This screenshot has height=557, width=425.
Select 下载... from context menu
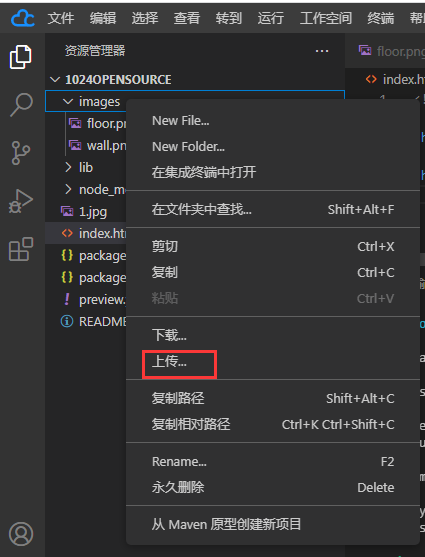pyautogui.click(x=273, y=335)
